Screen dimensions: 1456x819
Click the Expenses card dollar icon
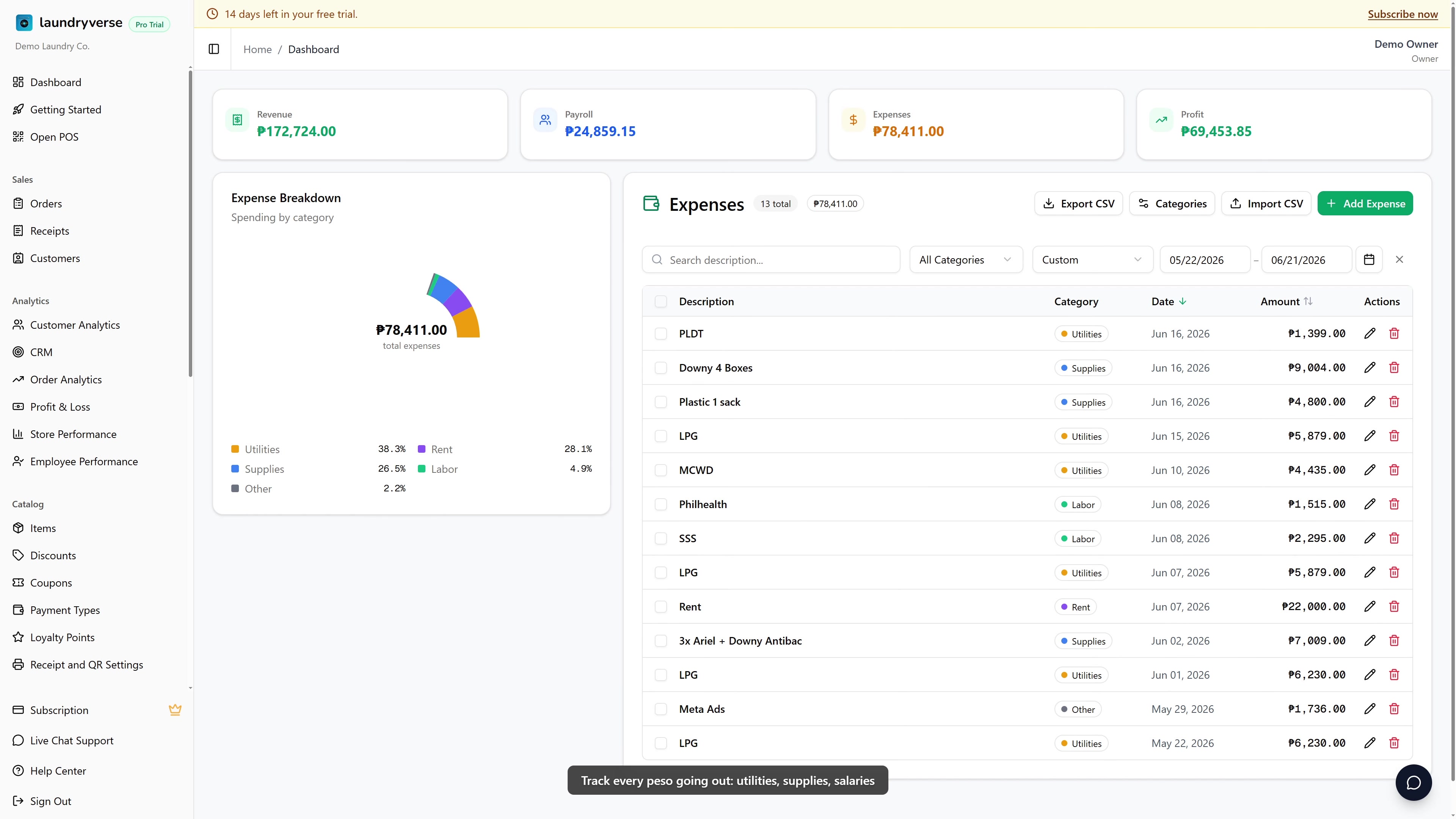click(x=853, y=120)
